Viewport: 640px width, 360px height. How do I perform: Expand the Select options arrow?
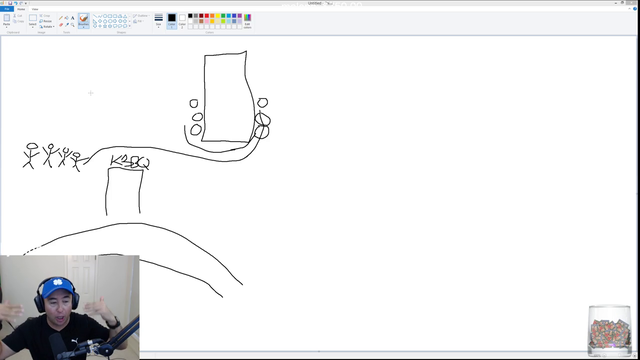click(x=33, y=26)
